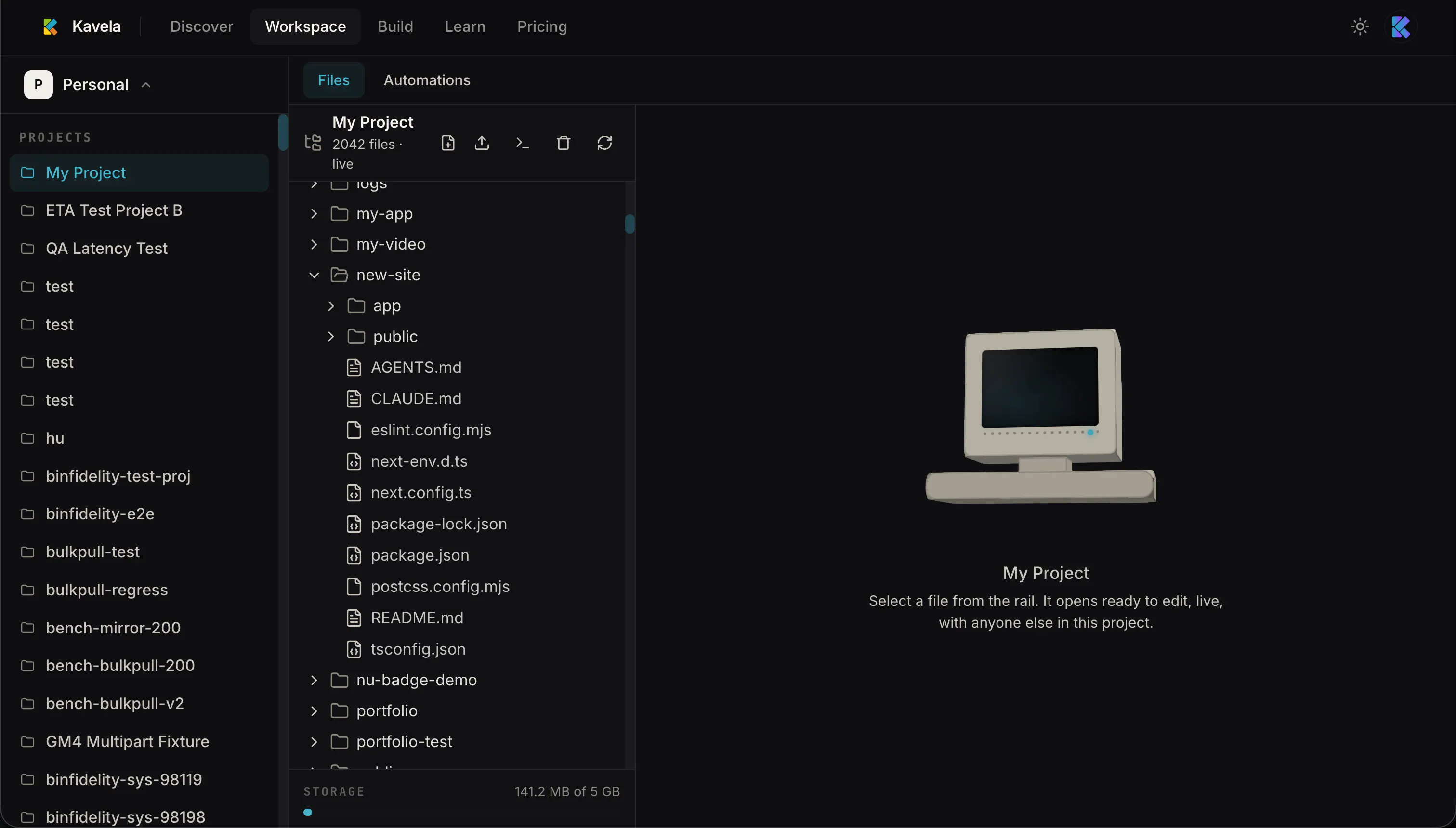Click the README.md file icon
The height and width of the screenshot is (828, 1456).
tap(354, 618)
